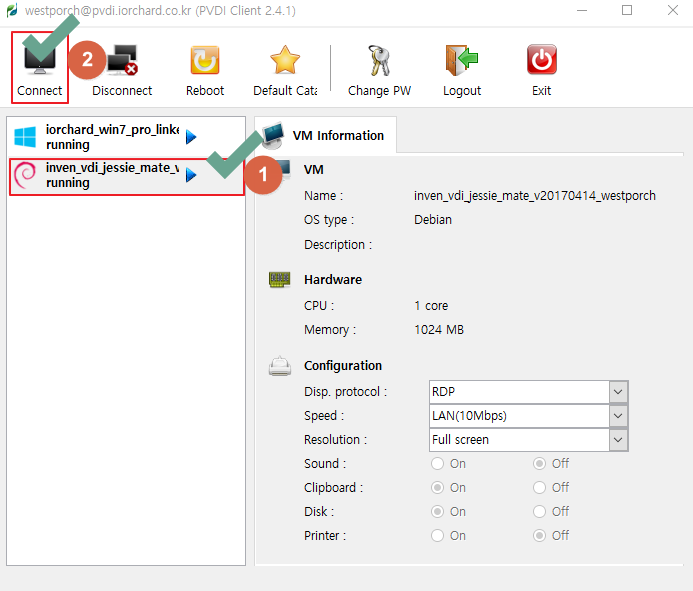This screenshot has height=591, width=693.
Task: Click the Reboot icon
Action: tap(205, 60)
